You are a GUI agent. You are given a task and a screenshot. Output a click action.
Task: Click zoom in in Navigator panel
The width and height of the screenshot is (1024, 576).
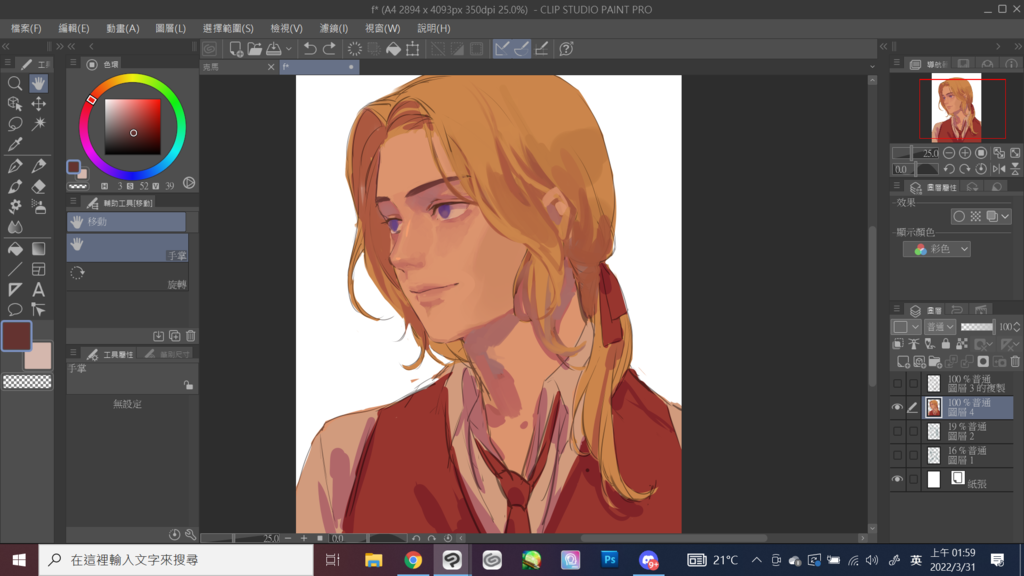pyautogui.click(x=965, y=153)
